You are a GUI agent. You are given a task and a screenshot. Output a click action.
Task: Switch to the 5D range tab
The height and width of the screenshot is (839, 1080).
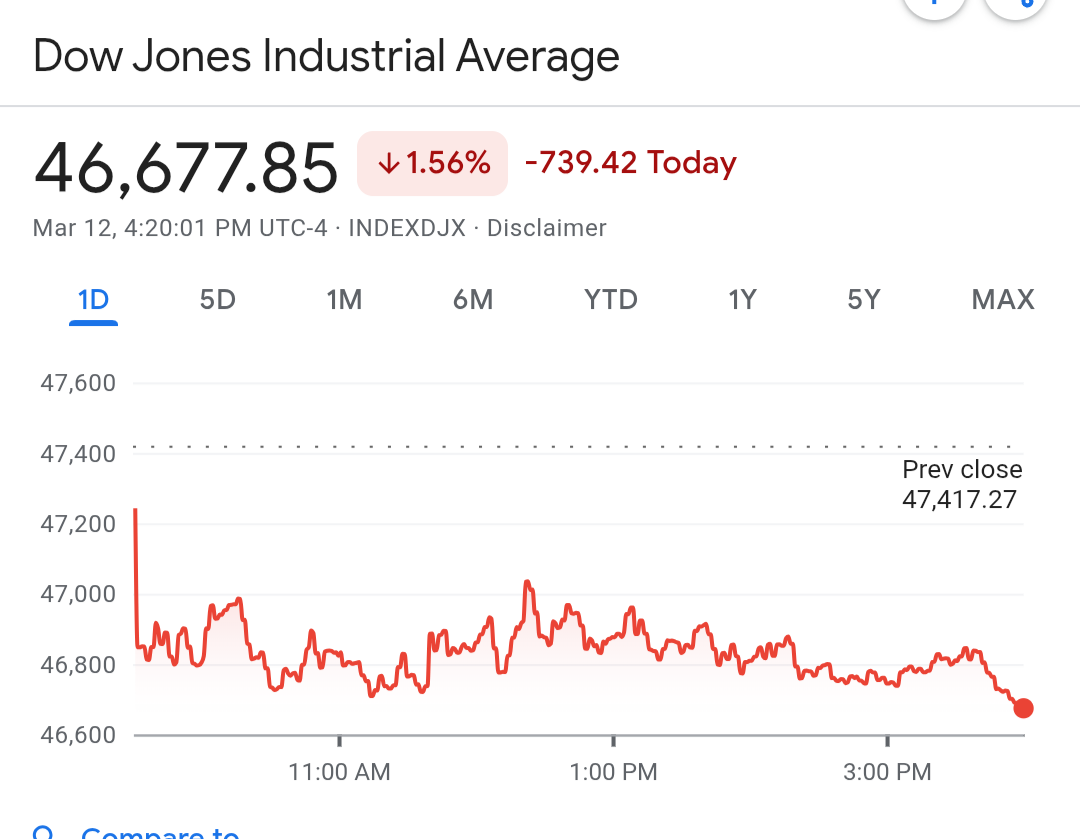pyautogui.click(x=217, y=300)
